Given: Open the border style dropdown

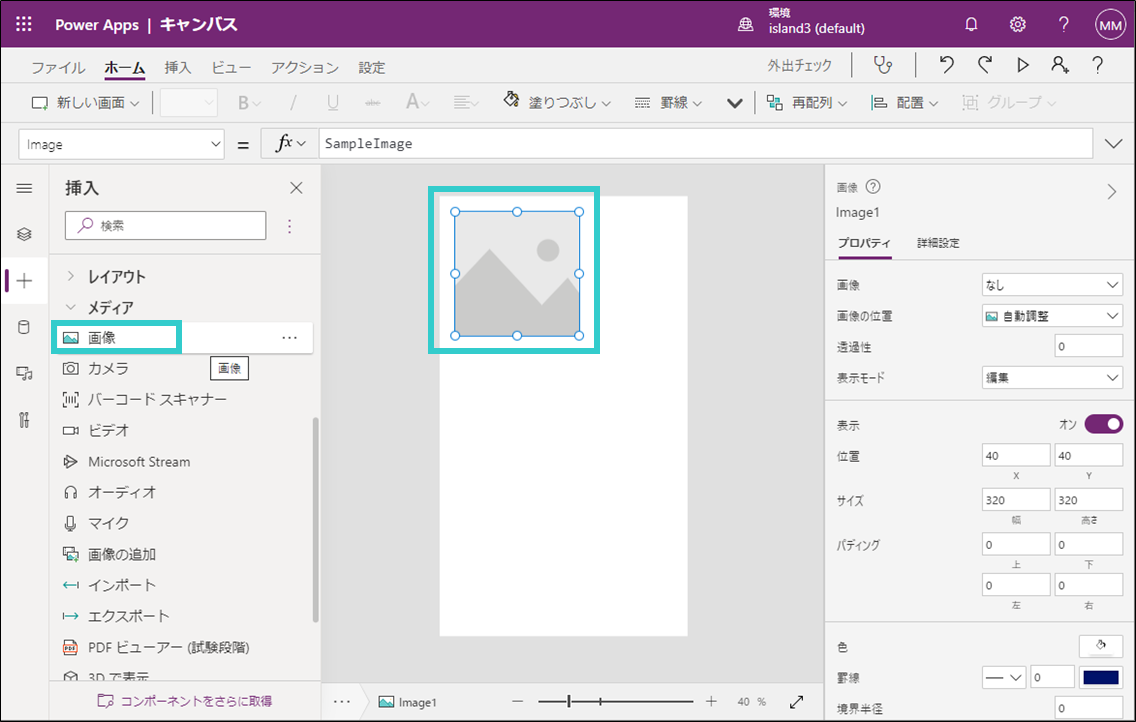Looking at the screenshot, I should point(1003,678).
